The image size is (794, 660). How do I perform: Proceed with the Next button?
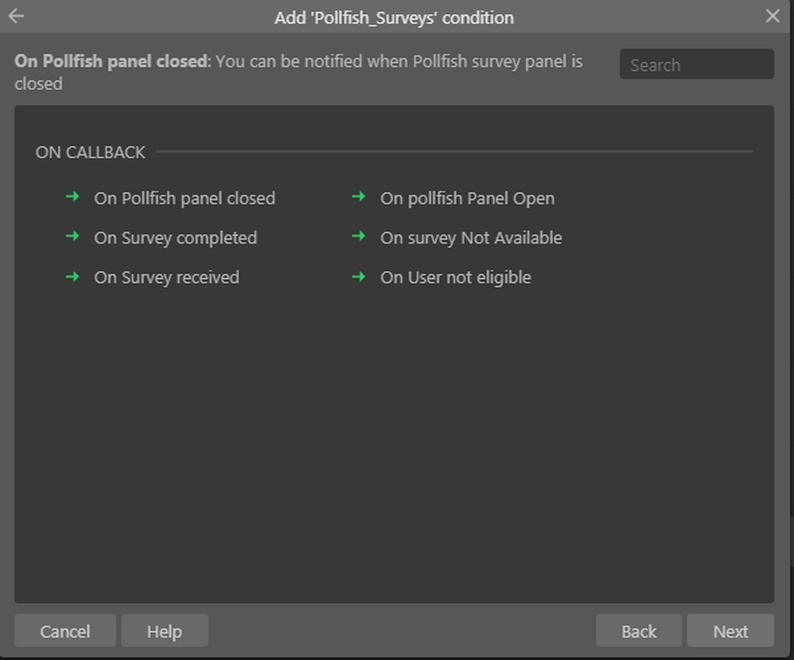click(x=730, y=631)
